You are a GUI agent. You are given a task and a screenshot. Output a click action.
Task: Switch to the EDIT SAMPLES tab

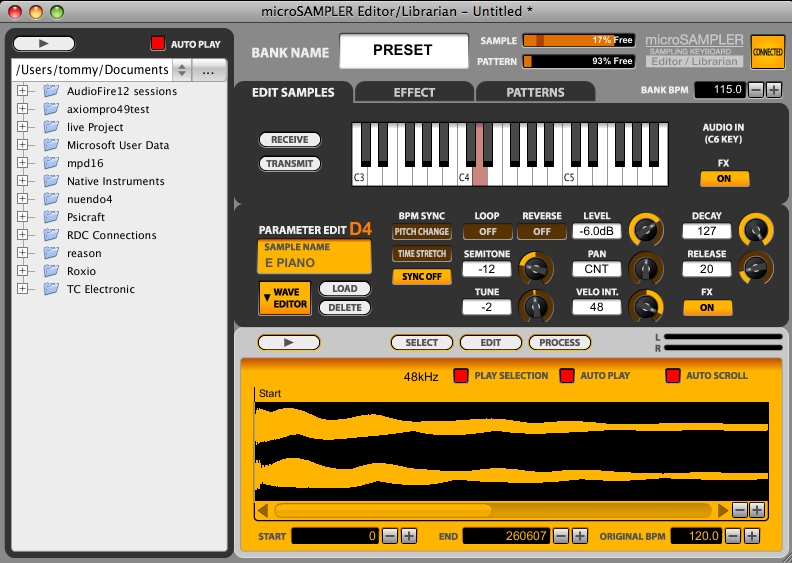(x=293, y=92)
